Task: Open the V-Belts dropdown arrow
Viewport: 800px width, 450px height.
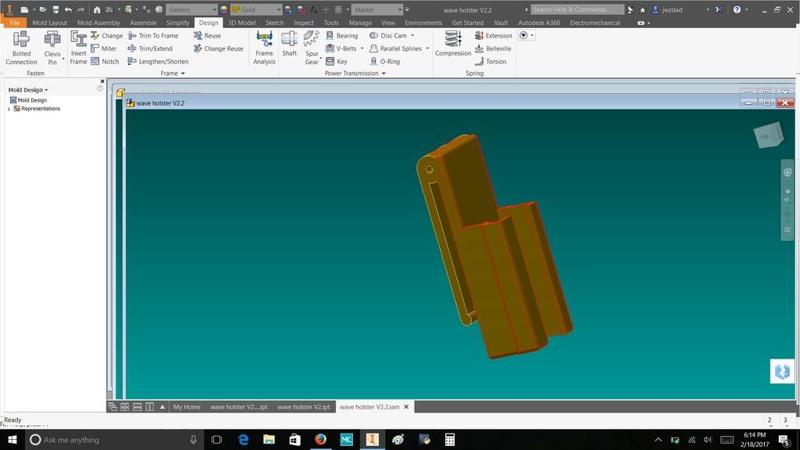Action: coord(362,48)
